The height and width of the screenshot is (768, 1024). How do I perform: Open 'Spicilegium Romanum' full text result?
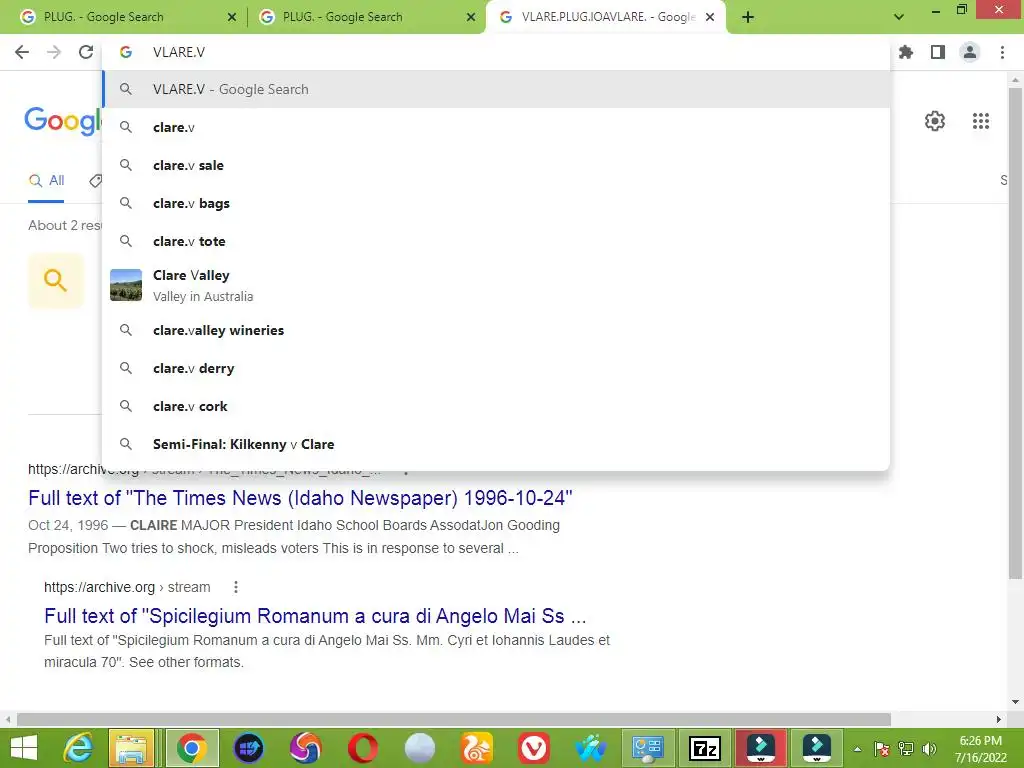[315, 616]
